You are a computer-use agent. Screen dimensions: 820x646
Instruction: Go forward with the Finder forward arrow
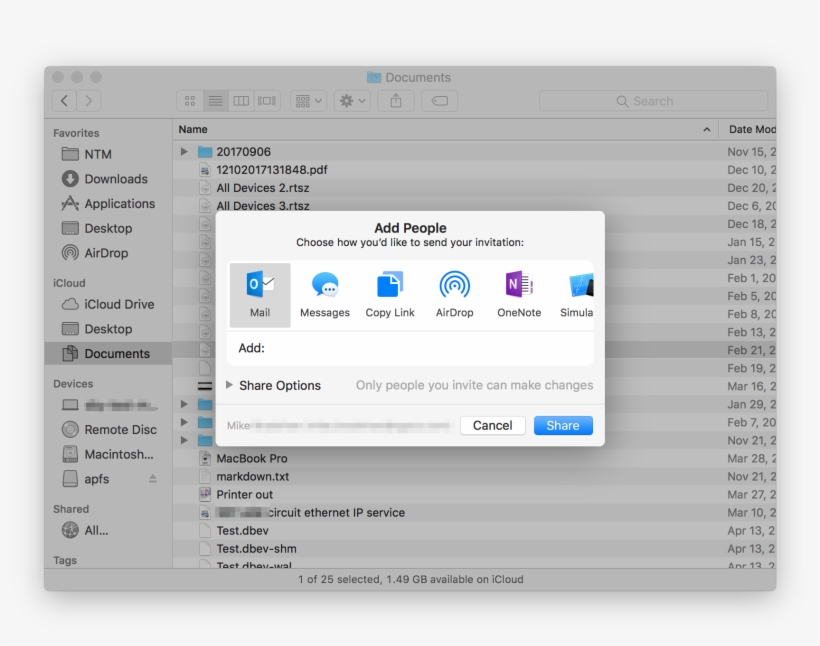[x=88, y=100]
